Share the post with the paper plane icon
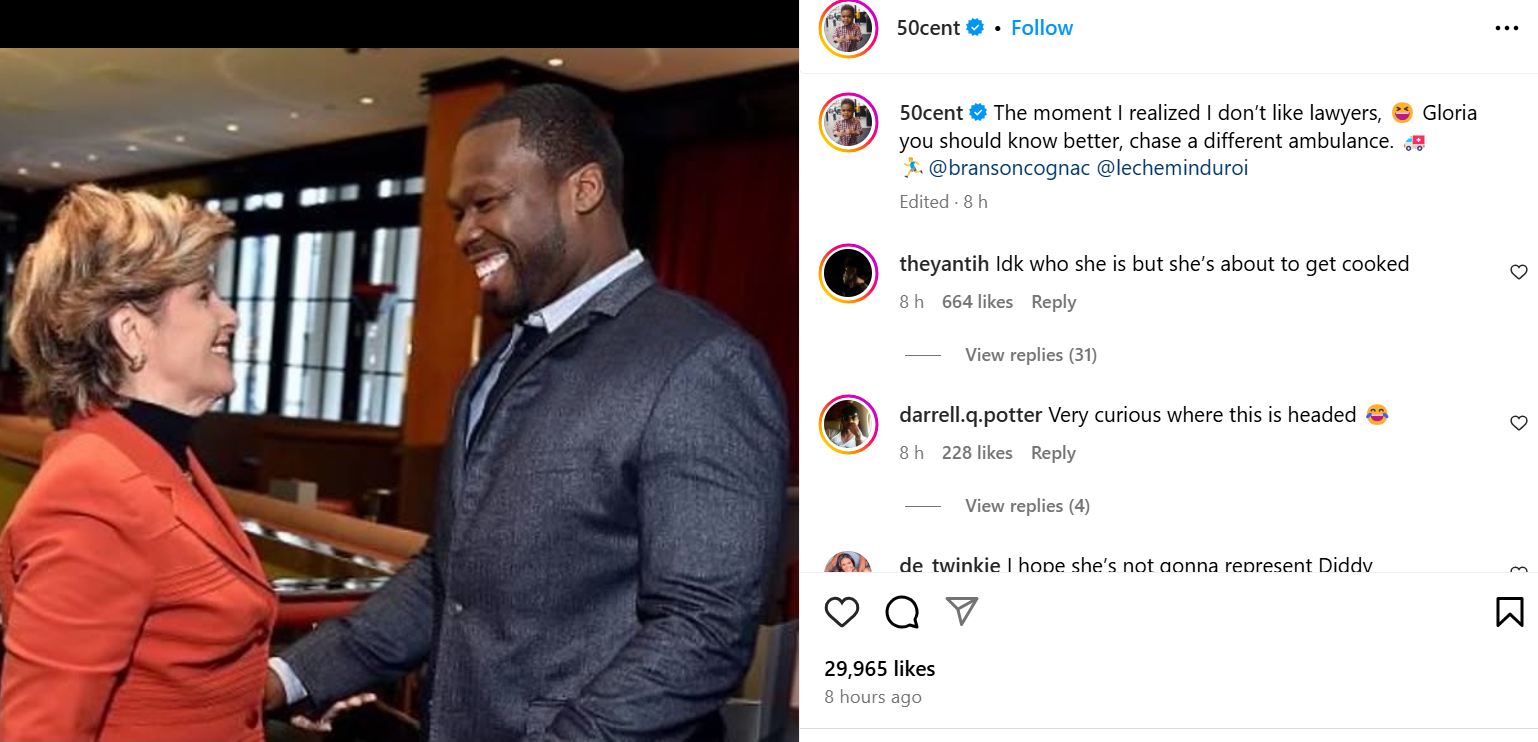 tap(961, 611)
